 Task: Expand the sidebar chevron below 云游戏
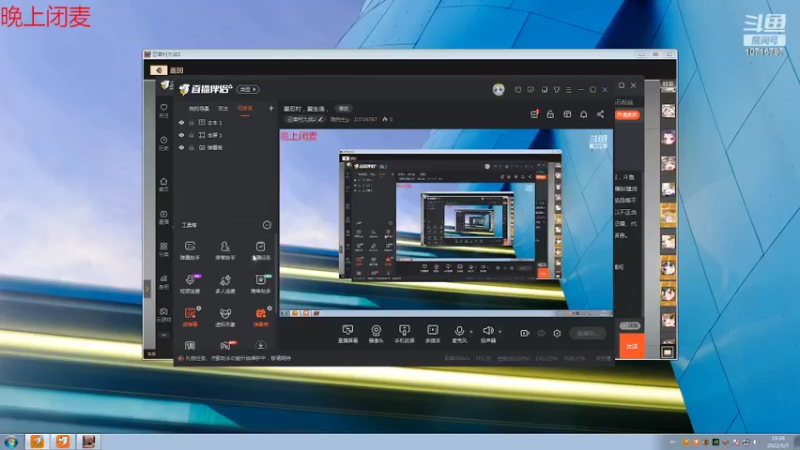pos(163,335)
